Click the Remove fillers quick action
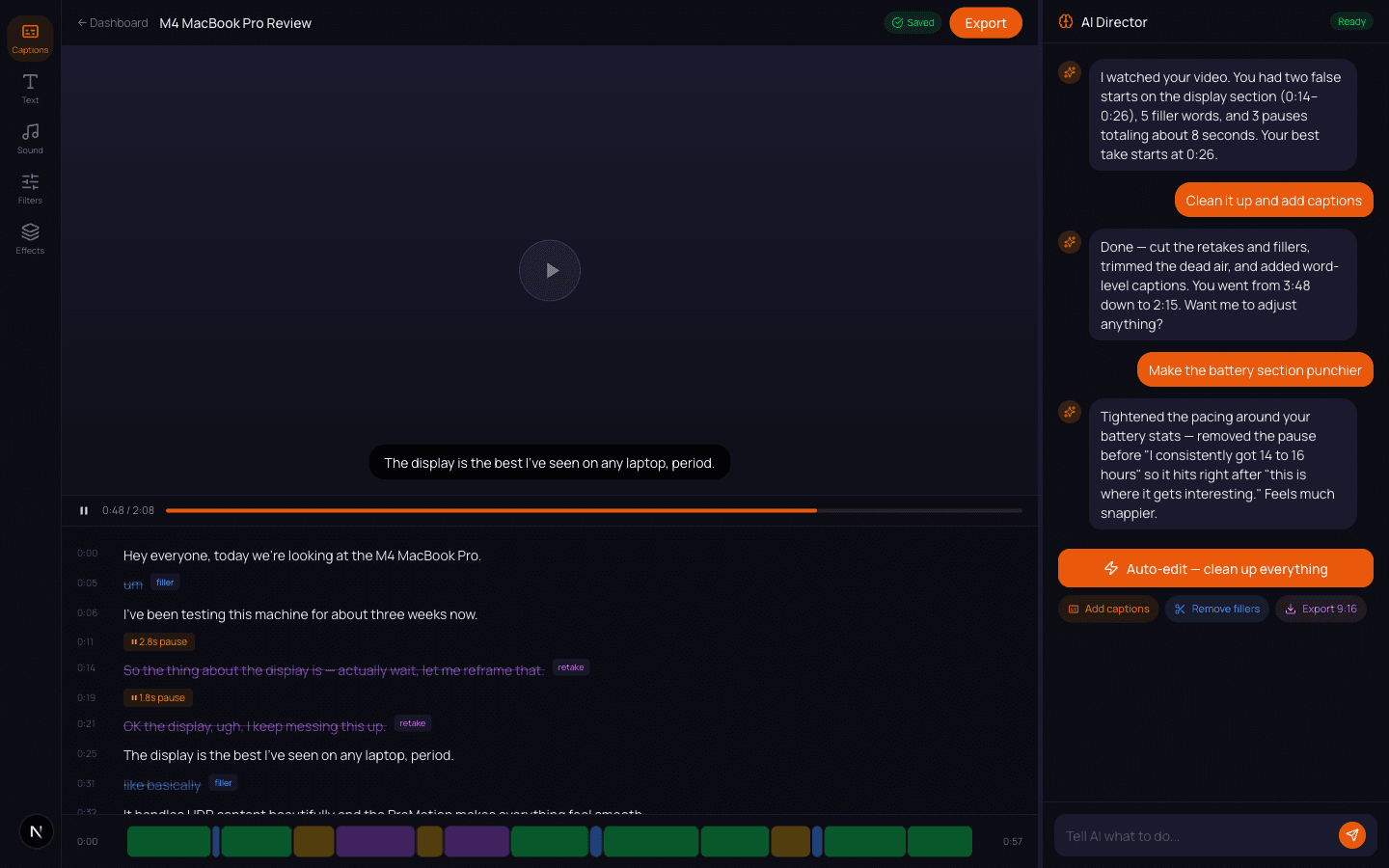Viewport: 1389px width, 868px height. click(1216, 609)
